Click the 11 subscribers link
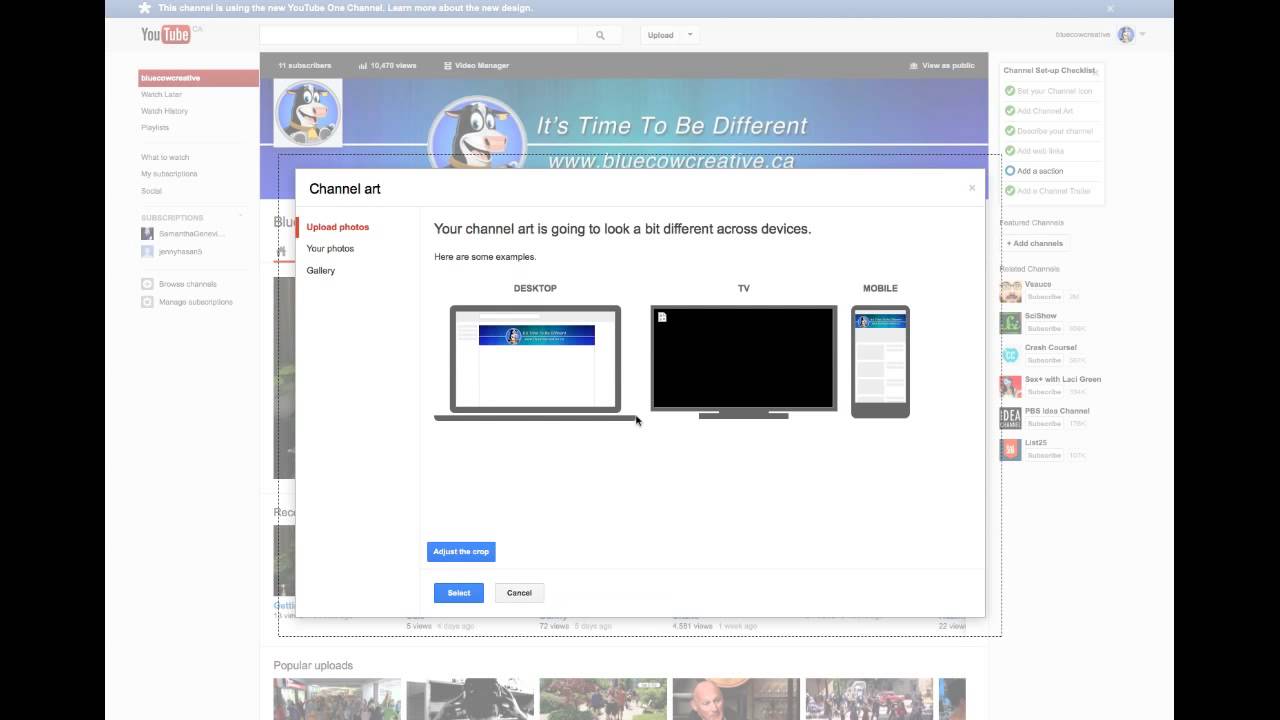The image size is (1280, 720). [305, 65]
